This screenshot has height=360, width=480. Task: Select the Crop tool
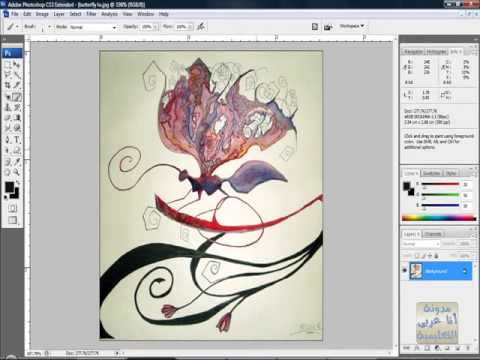[8, 86]
